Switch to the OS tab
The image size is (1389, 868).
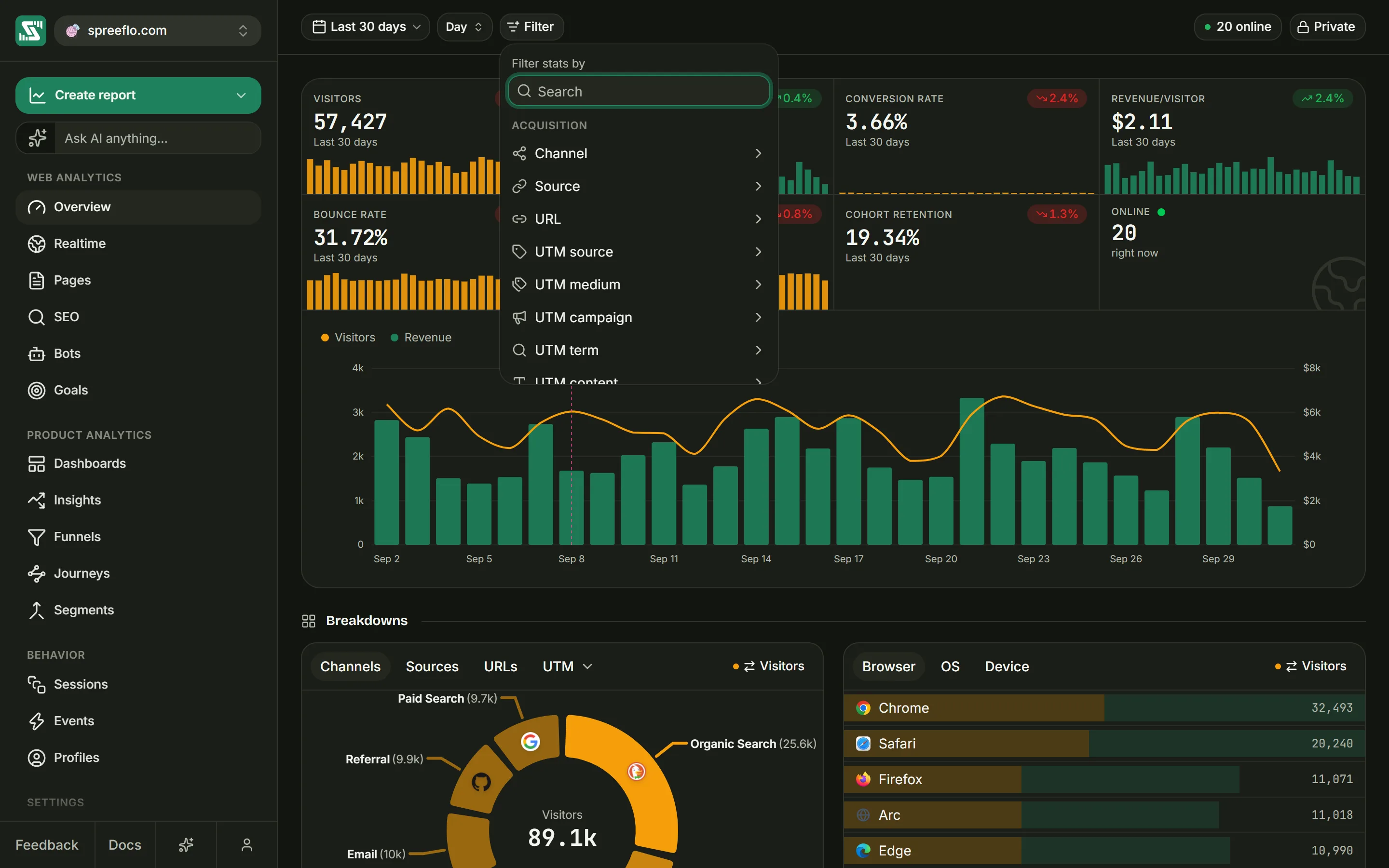(950, 666)
